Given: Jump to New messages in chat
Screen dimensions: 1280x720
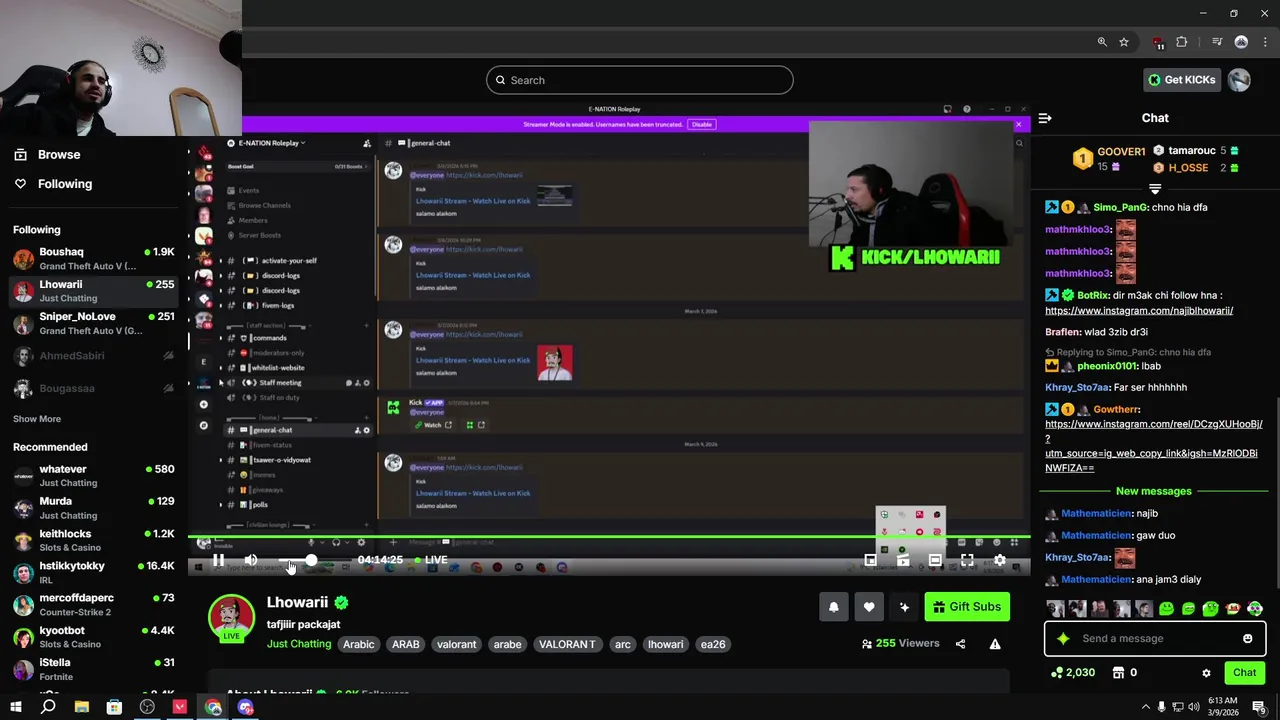Looking at the screenshot, I should (1154, 491).
